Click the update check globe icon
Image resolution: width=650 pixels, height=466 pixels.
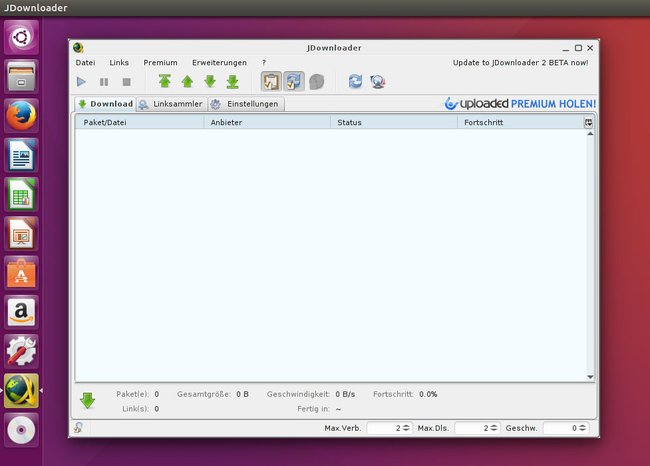[x=378, y=82]
